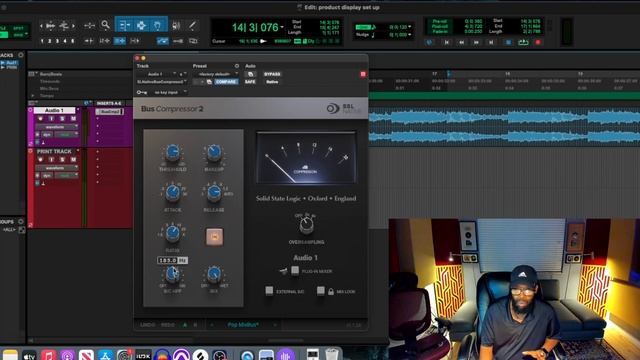Open the Nudge value dropdown
Viewport: 640px width, 360px height.
410,35
